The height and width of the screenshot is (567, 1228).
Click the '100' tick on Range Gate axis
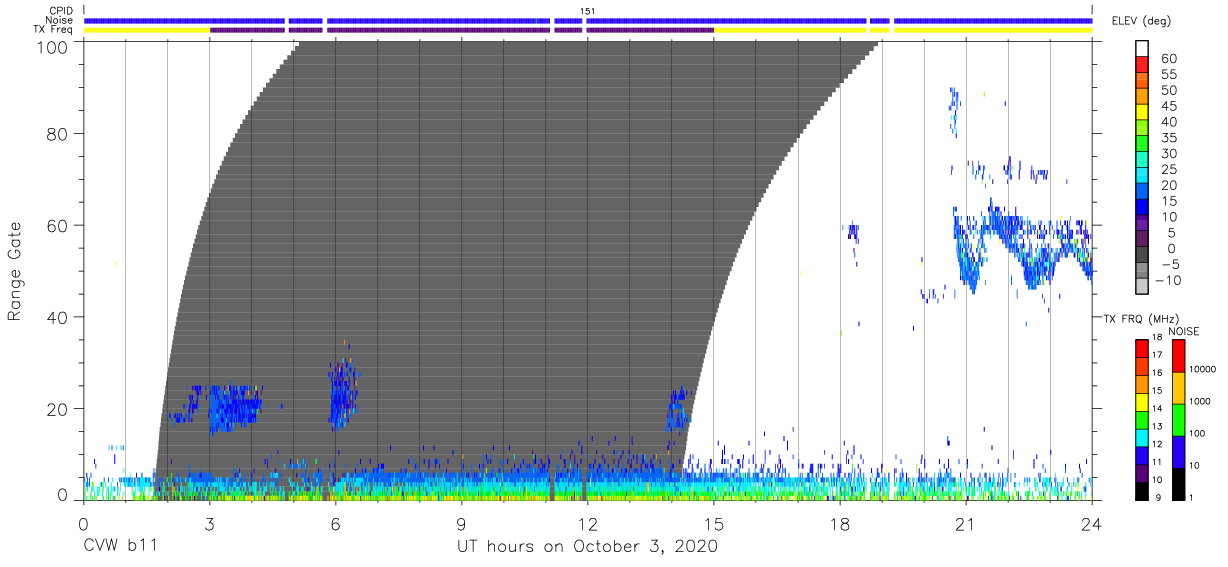(53, 46)
